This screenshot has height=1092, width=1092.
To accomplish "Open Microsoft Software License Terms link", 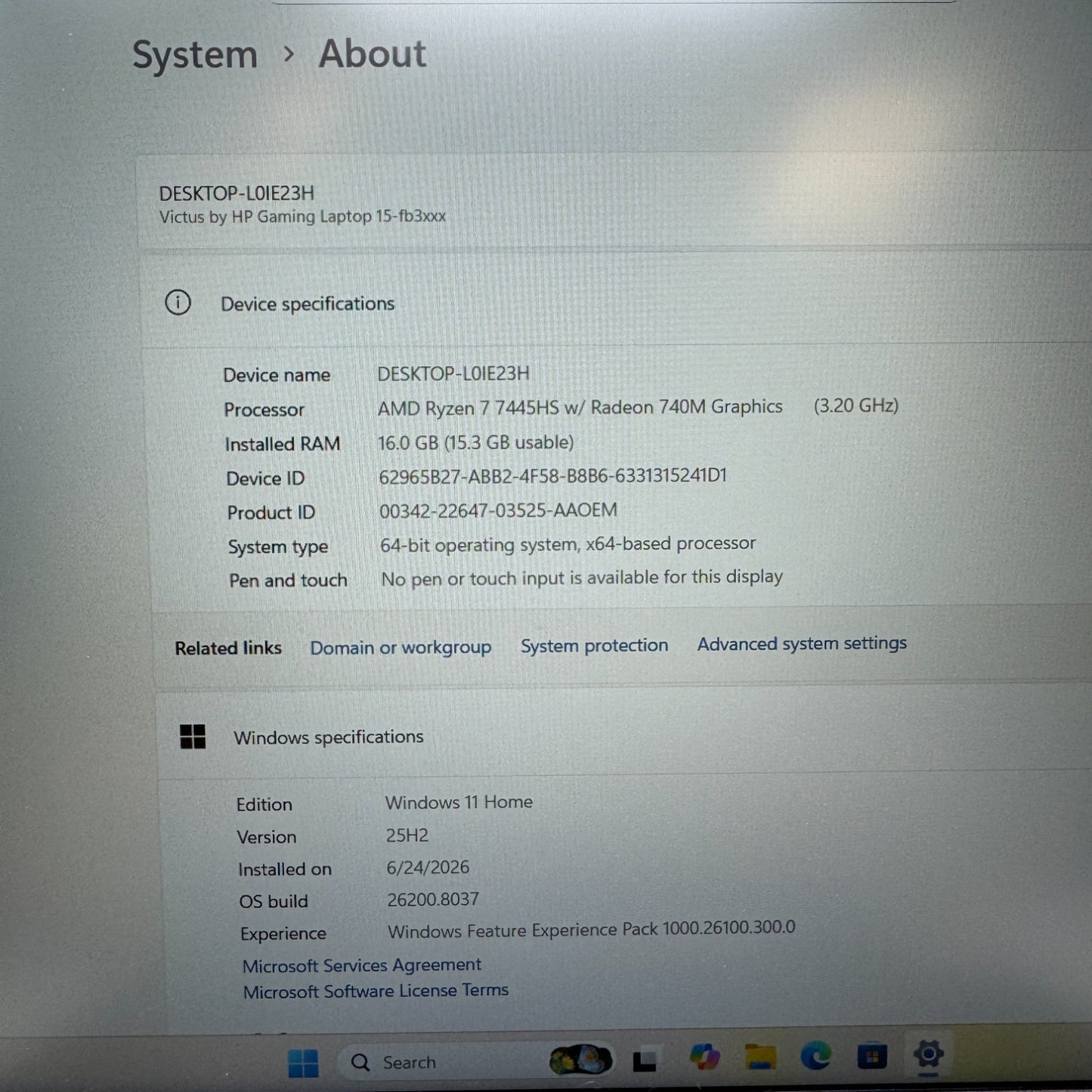I will 376,991.
